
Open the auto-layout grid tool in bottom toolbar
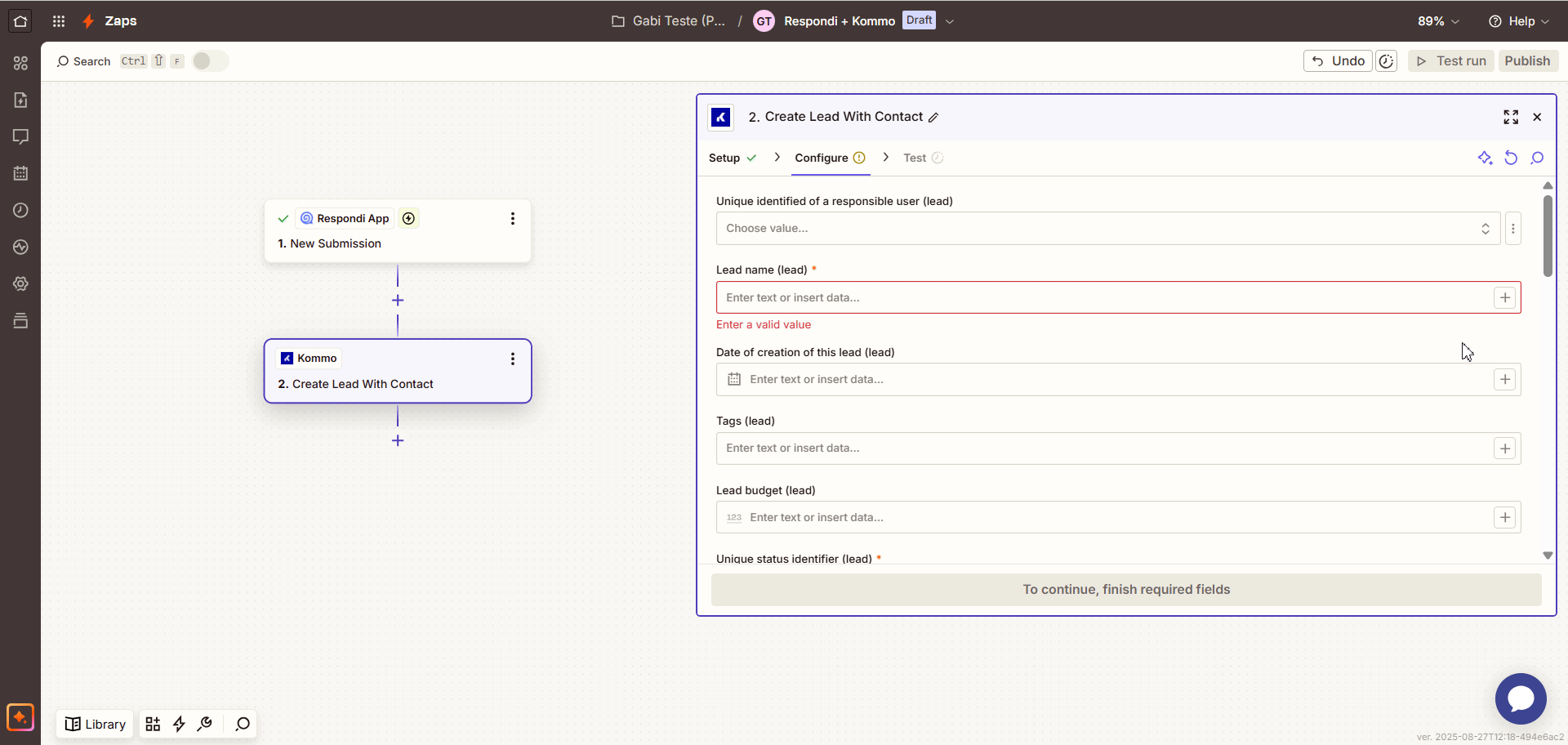coord(153,724)
